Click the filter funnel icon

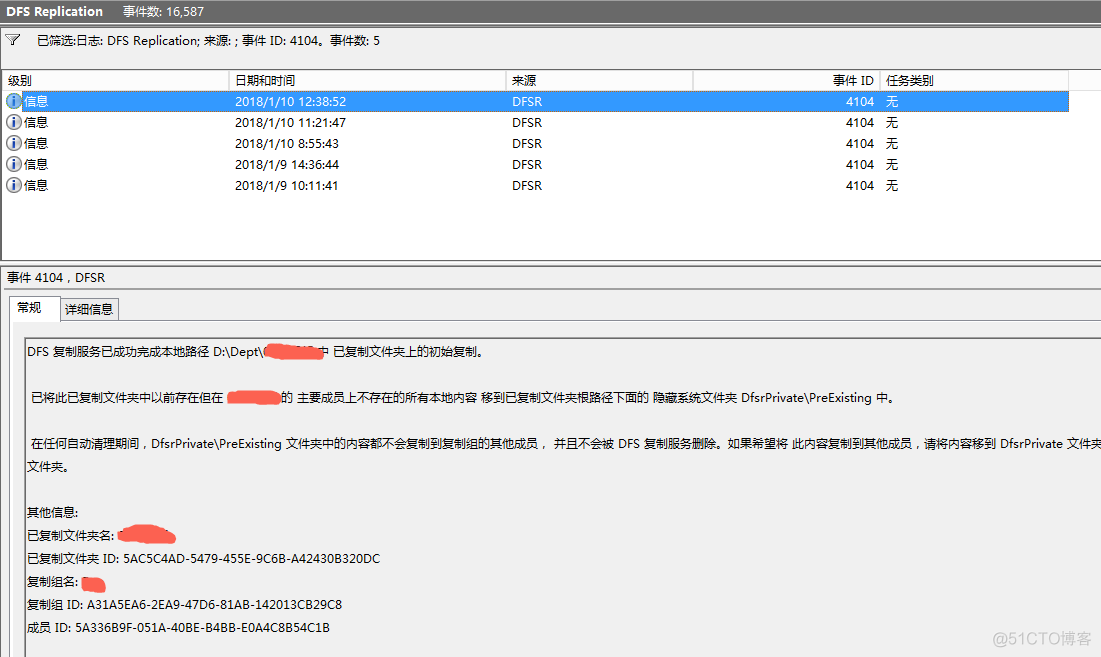13,40
